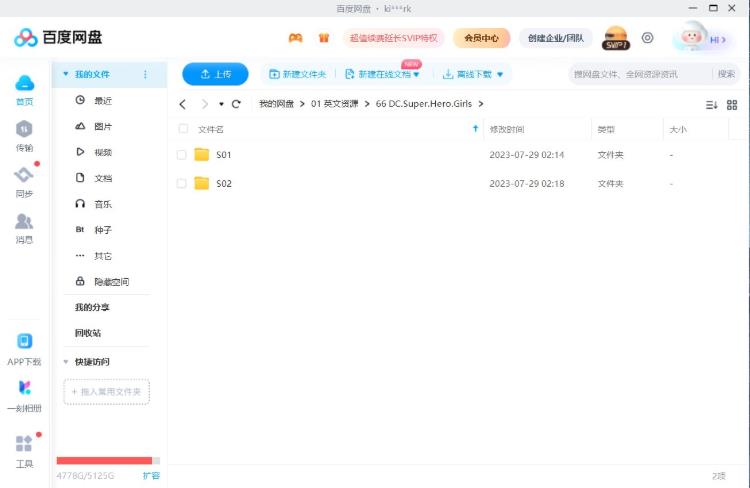Open the 消息 messages icon
Viewport: 750px width, 488px height.
coord(24,221)
